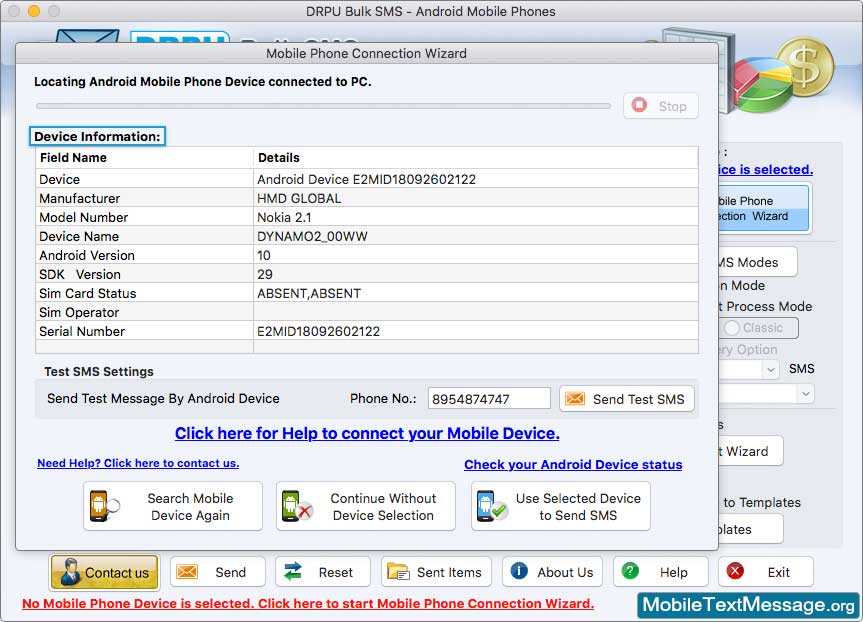Screen dimensions: 863x622
Task: Open About Us
Action: tap(552, 572)
